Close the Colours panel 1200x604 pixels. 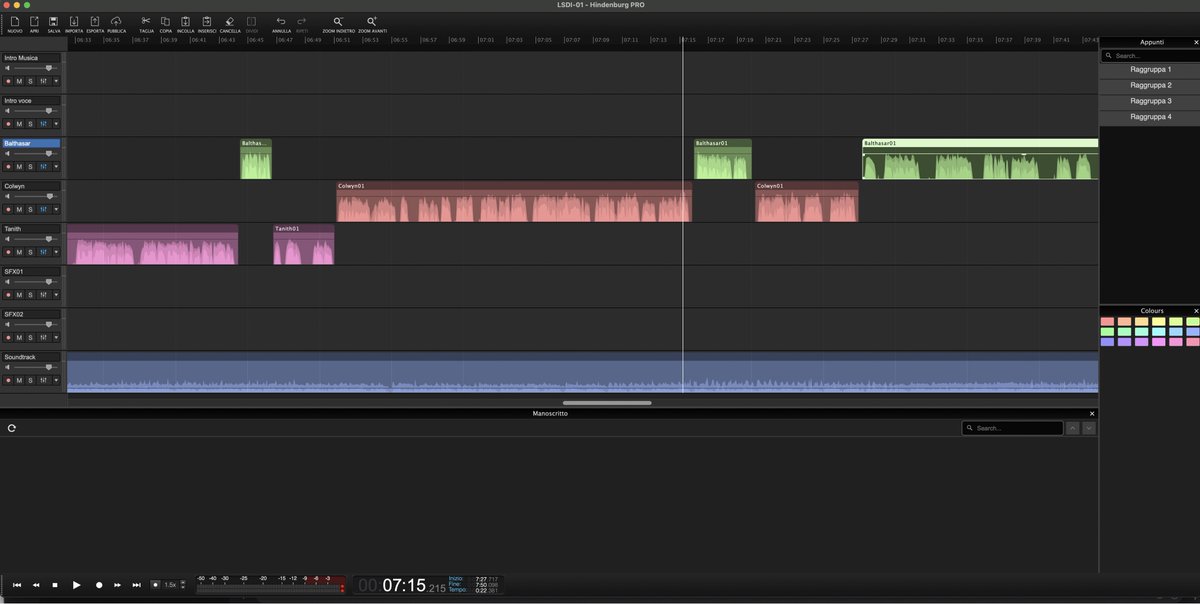pyautogui.click(x=1195, y=311)
